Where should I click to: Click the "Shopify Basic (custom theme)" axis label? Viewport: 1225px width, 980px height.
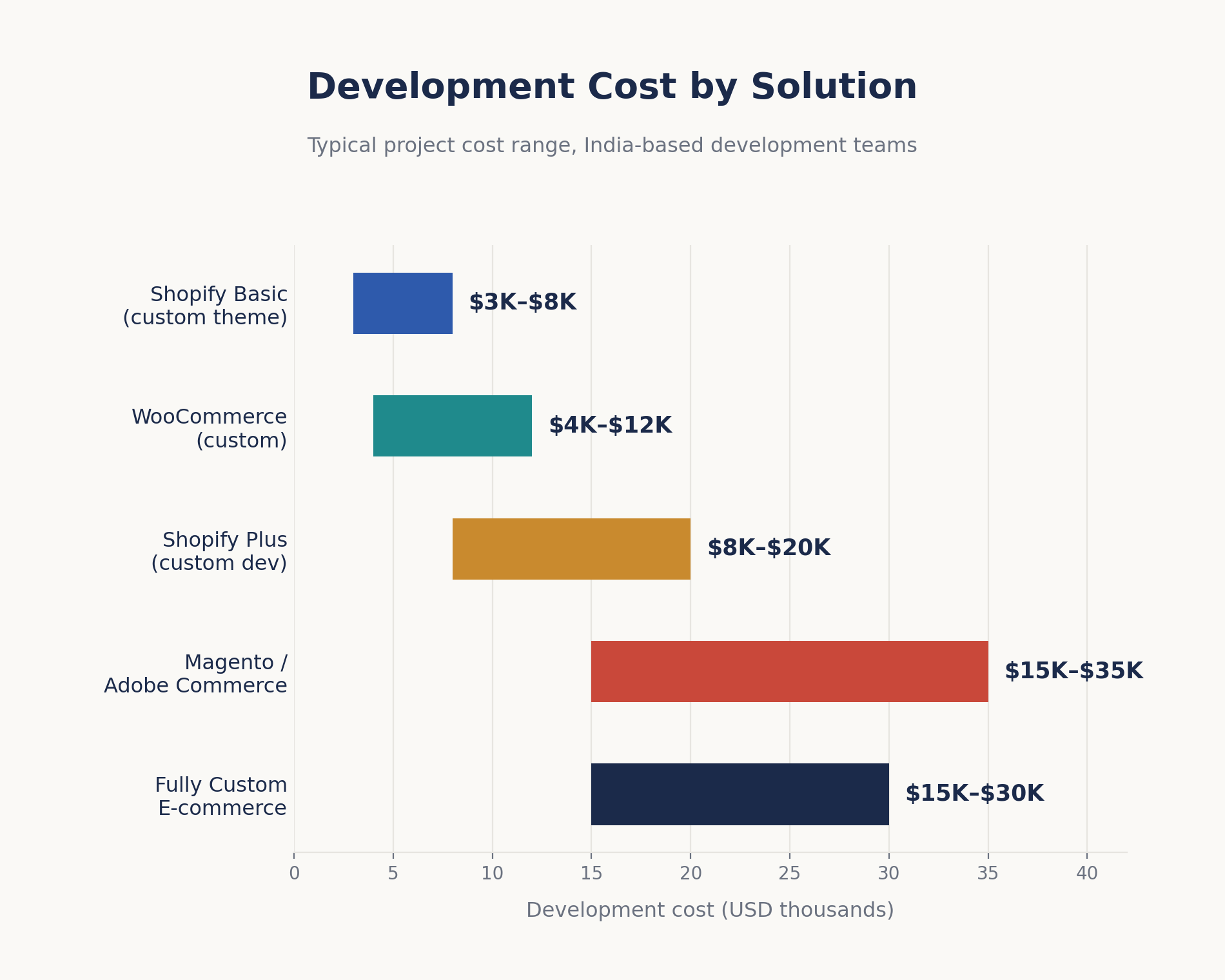(x=205, y=306)
